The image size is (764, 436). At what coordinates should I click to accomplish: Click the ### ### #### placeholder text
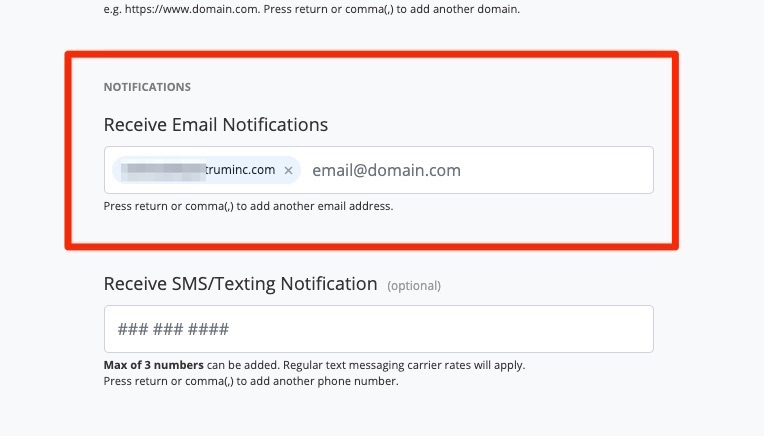pyautogui.click(x=173, y=329)
